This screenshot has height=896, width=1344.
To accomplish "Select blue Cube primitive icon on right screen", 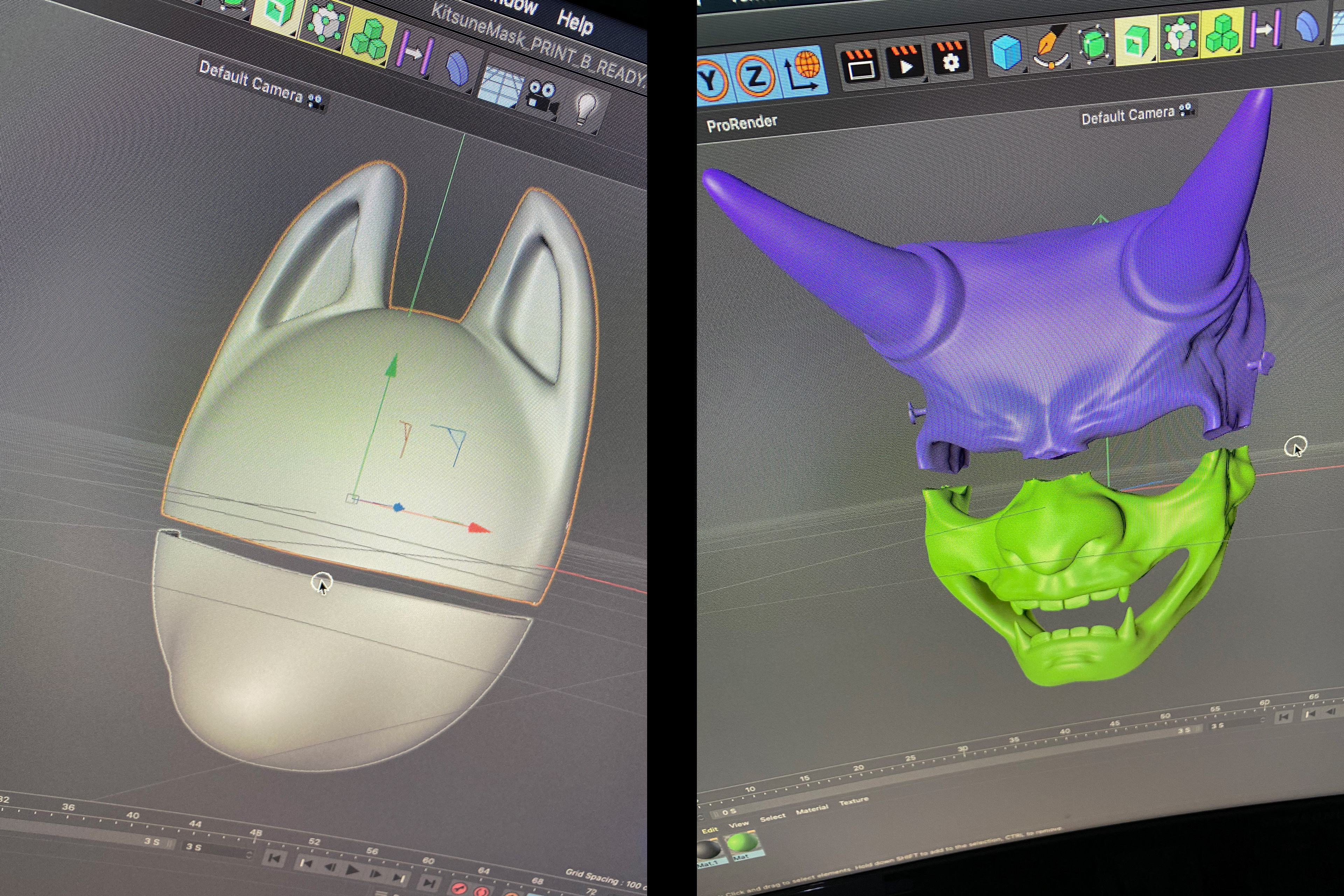I will (1007, 52).
